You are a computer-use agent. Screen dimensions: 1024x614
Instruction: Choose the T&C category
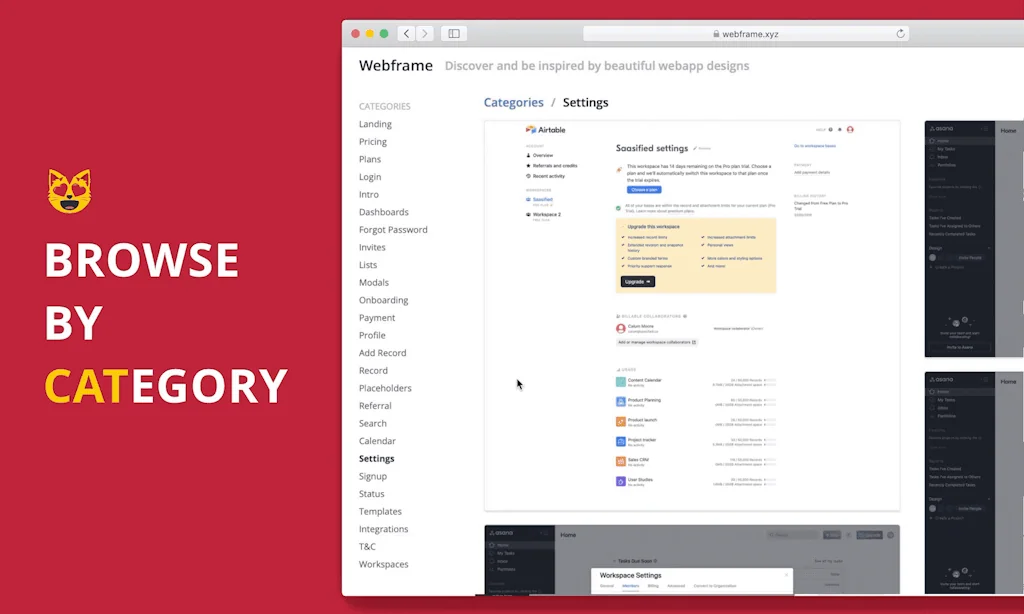click(367, 547)
